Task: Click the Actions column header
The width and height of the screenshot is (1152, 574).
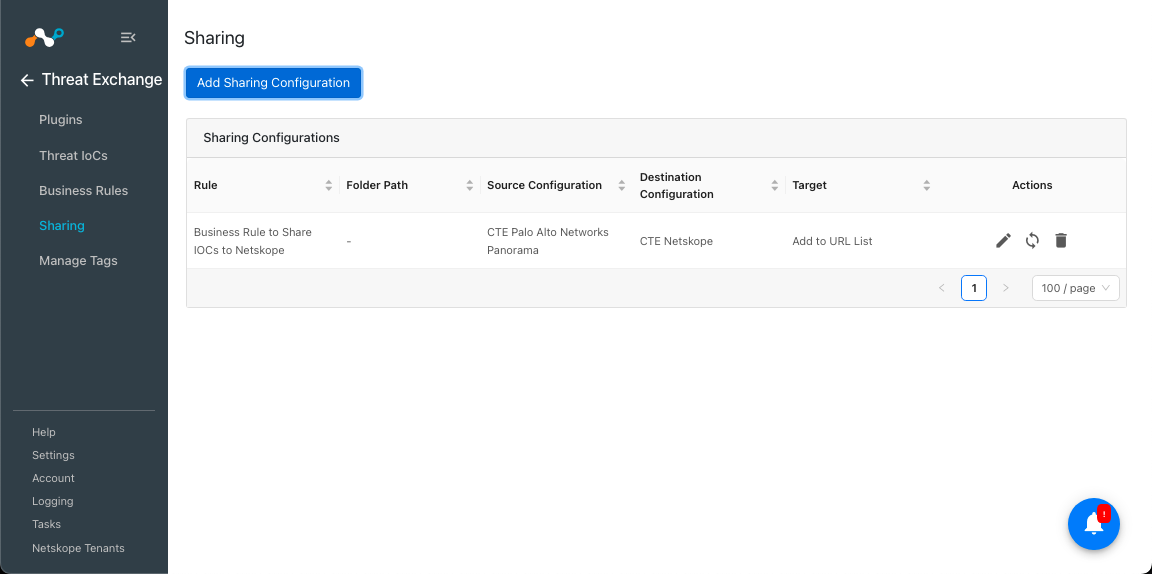Action: tap(1032, 185)
